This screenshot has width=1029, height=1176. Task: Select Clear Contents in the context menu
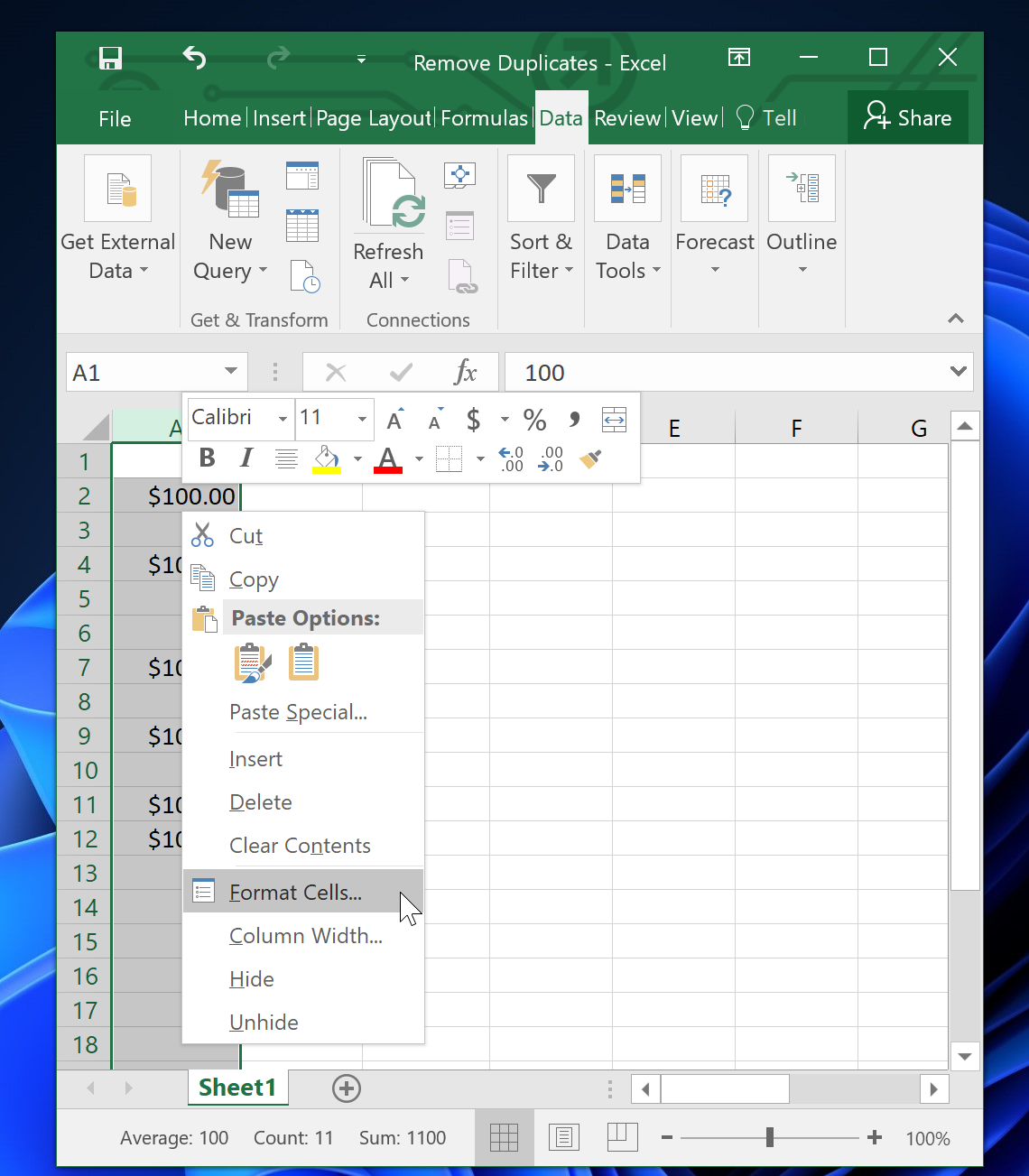[x=303, y=846]
